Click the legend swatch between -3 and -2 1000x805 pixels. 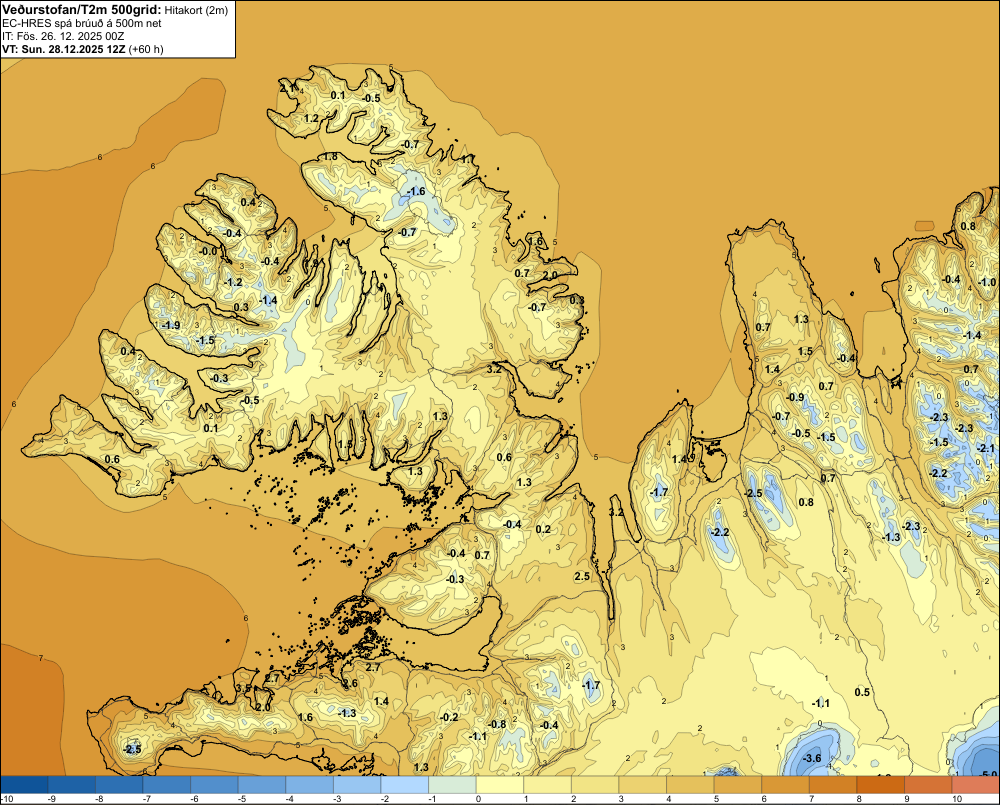358,785
